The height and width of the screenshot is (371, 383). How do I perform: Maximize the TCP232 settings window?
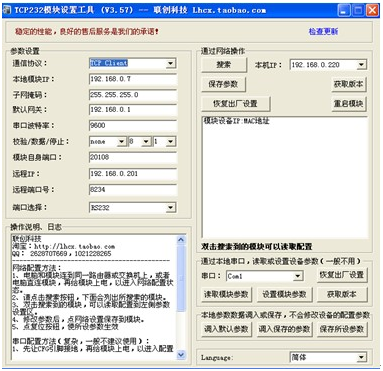(x=358, y=10)
